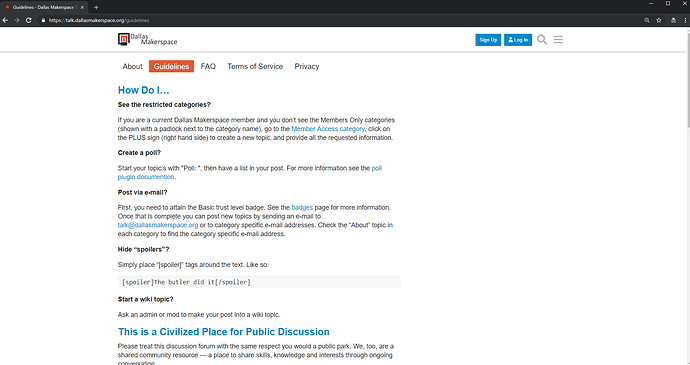
Task: Open the search magnifier icon in site header
Action: 542,40
